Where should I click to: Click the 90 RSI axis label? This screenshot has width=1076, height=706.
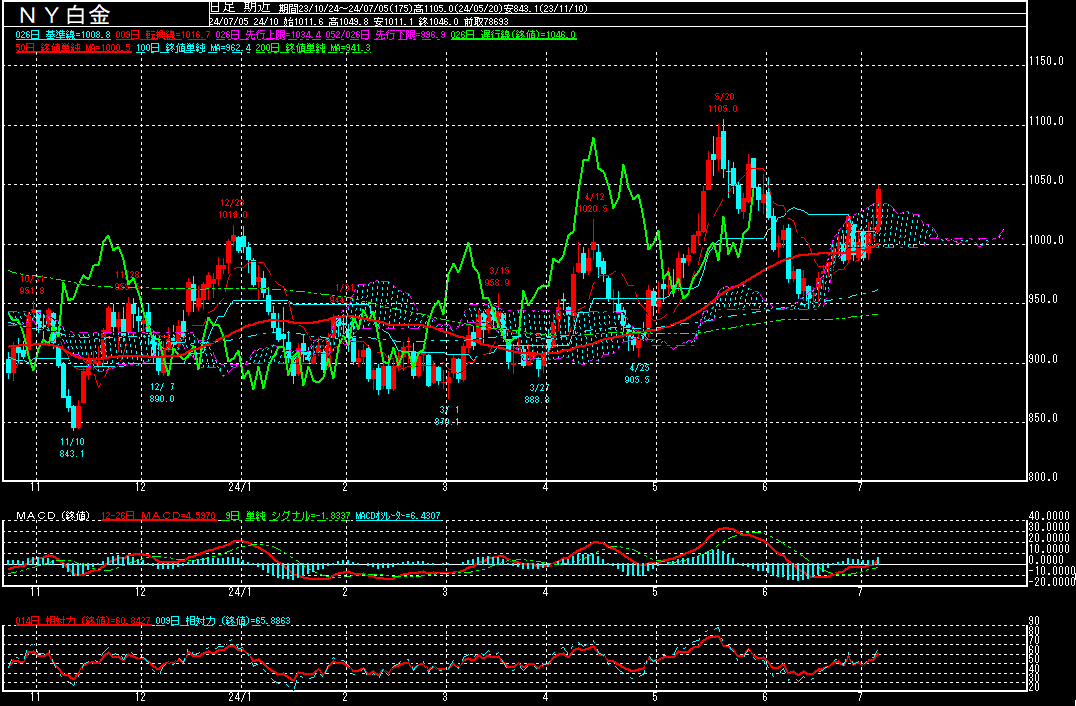tap(1034, 621)
